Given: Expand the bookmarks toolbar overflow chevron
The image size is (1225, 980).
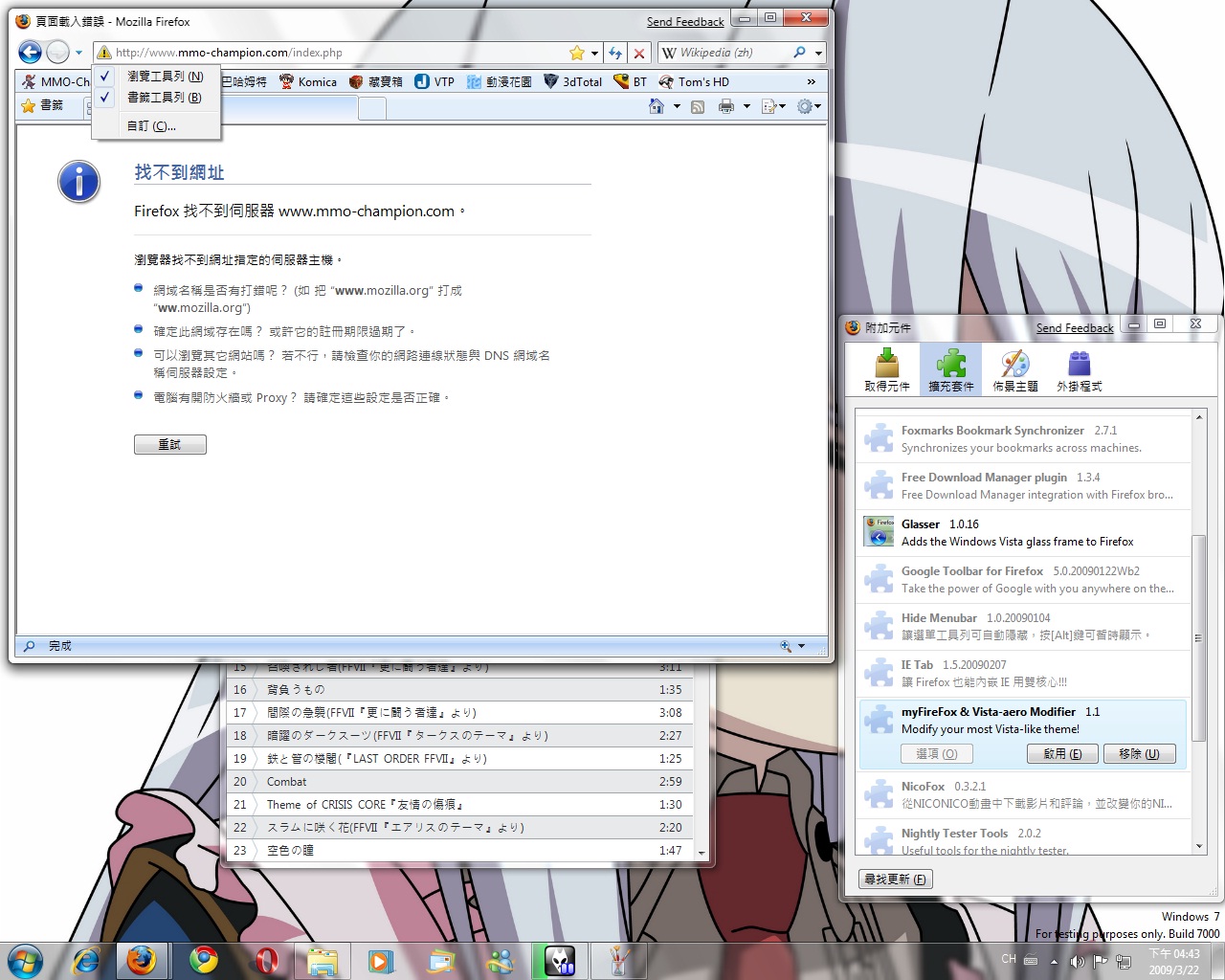Looking at the screenshot, I should [x=812, y=81].
